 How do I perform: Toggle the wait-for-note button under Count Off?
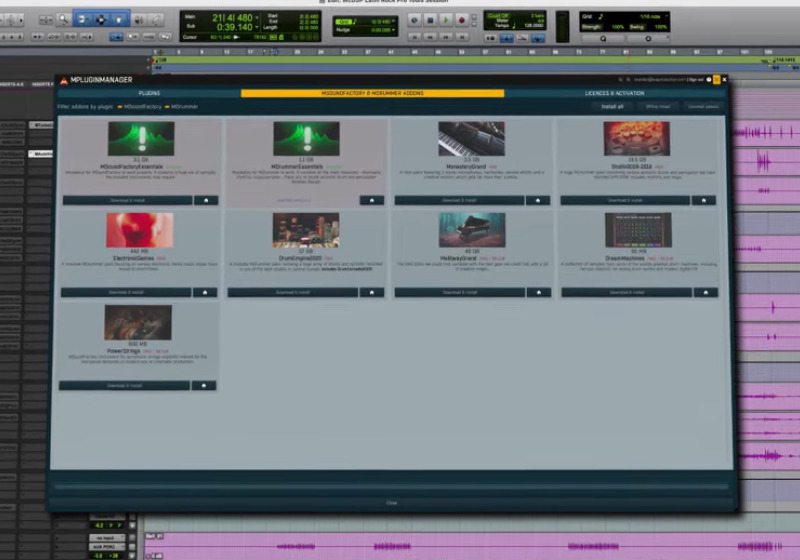click(x=490, y=38)
